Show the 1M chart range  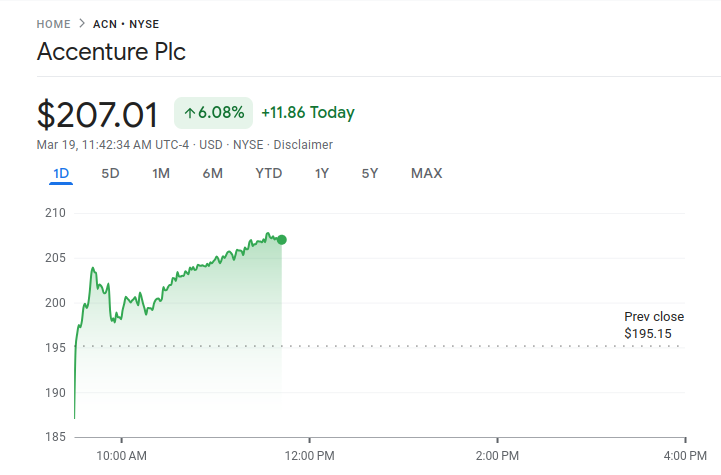(x=161, y=173)
